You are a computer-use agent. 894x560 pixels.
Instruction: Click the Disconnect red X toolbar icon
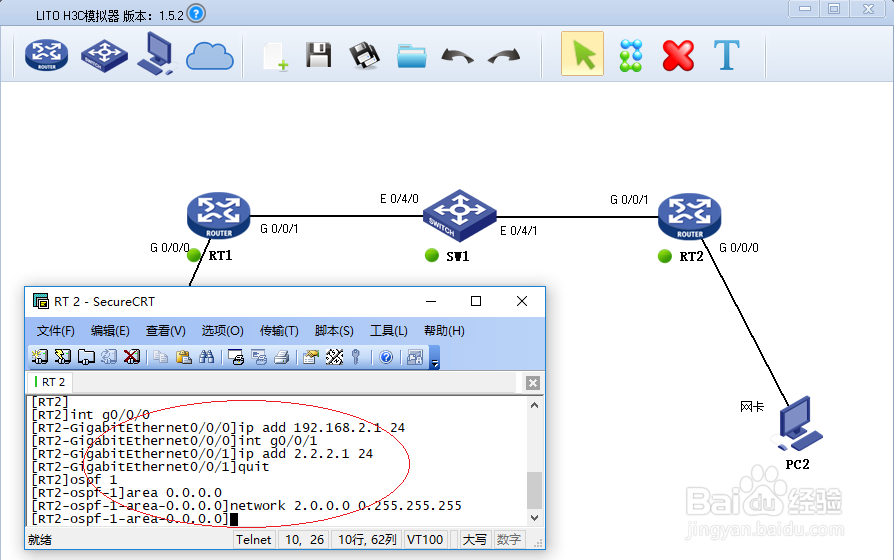click(x=132, y=357)
